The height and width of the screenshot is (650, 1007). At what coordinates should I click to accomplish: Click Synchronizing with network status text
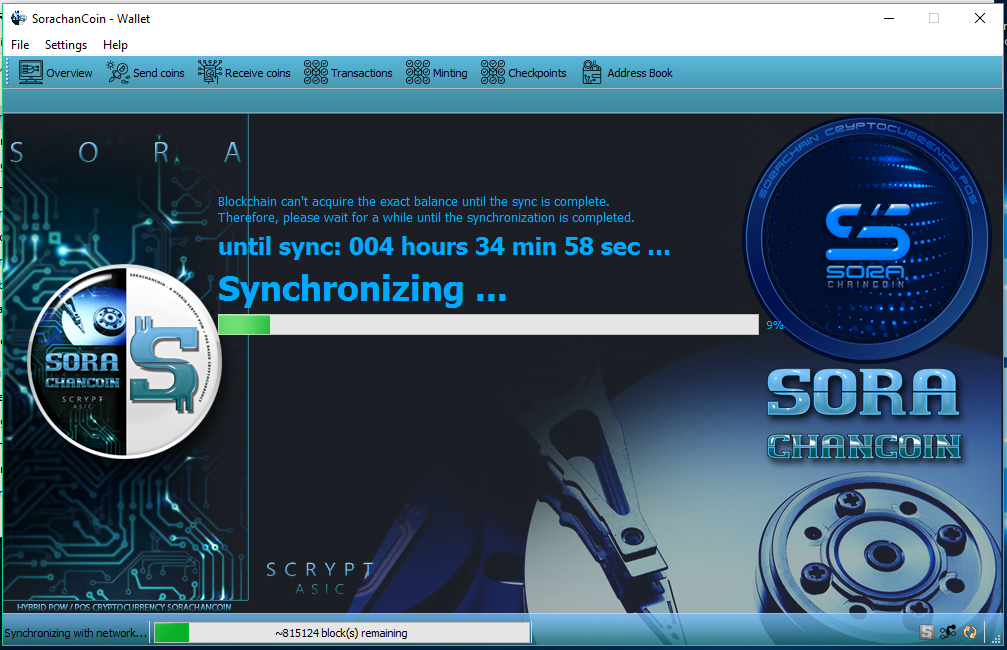tap(75, 633)
